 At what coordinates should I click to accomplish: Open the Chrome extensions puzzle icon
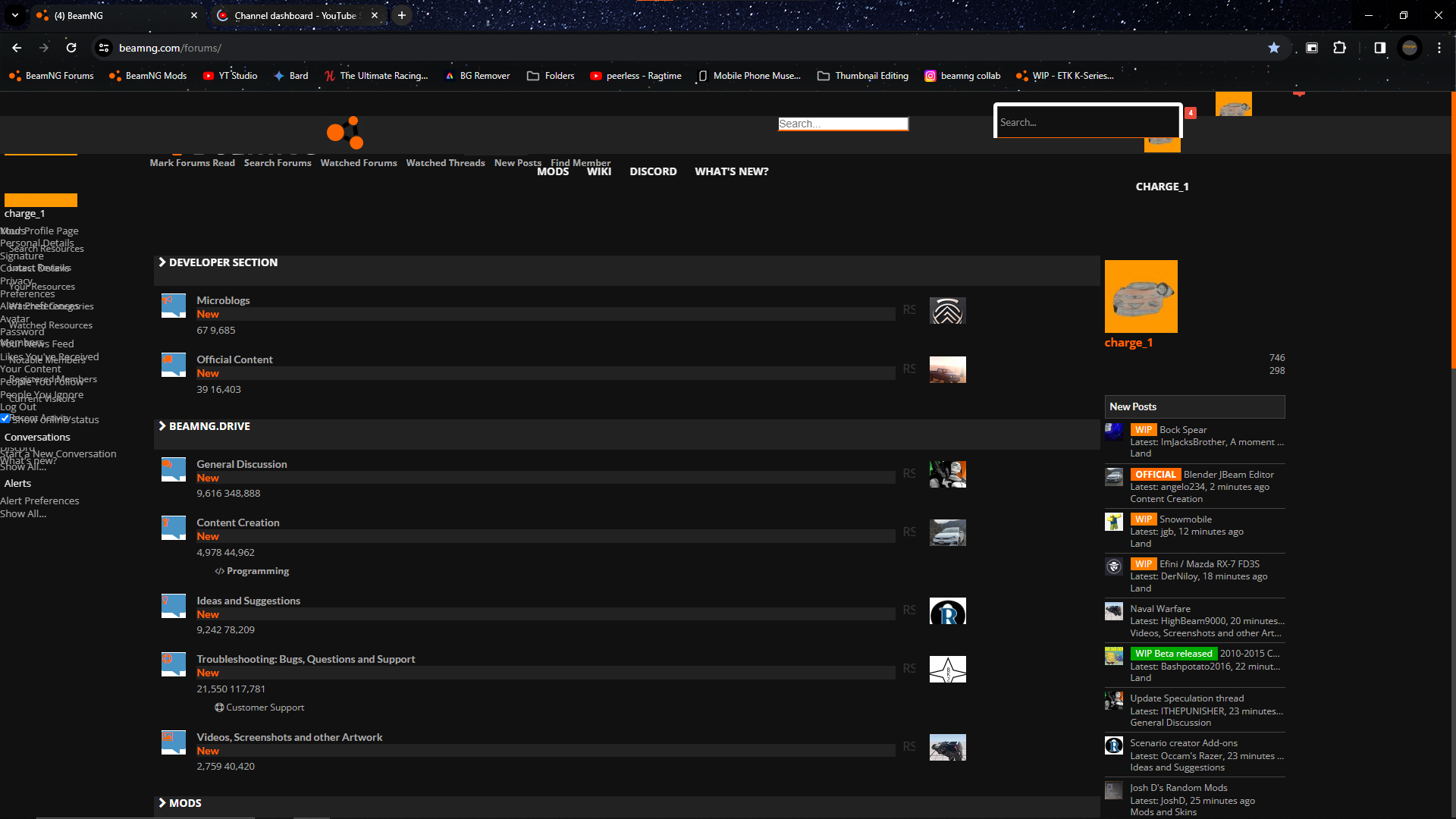[1340, 48]
